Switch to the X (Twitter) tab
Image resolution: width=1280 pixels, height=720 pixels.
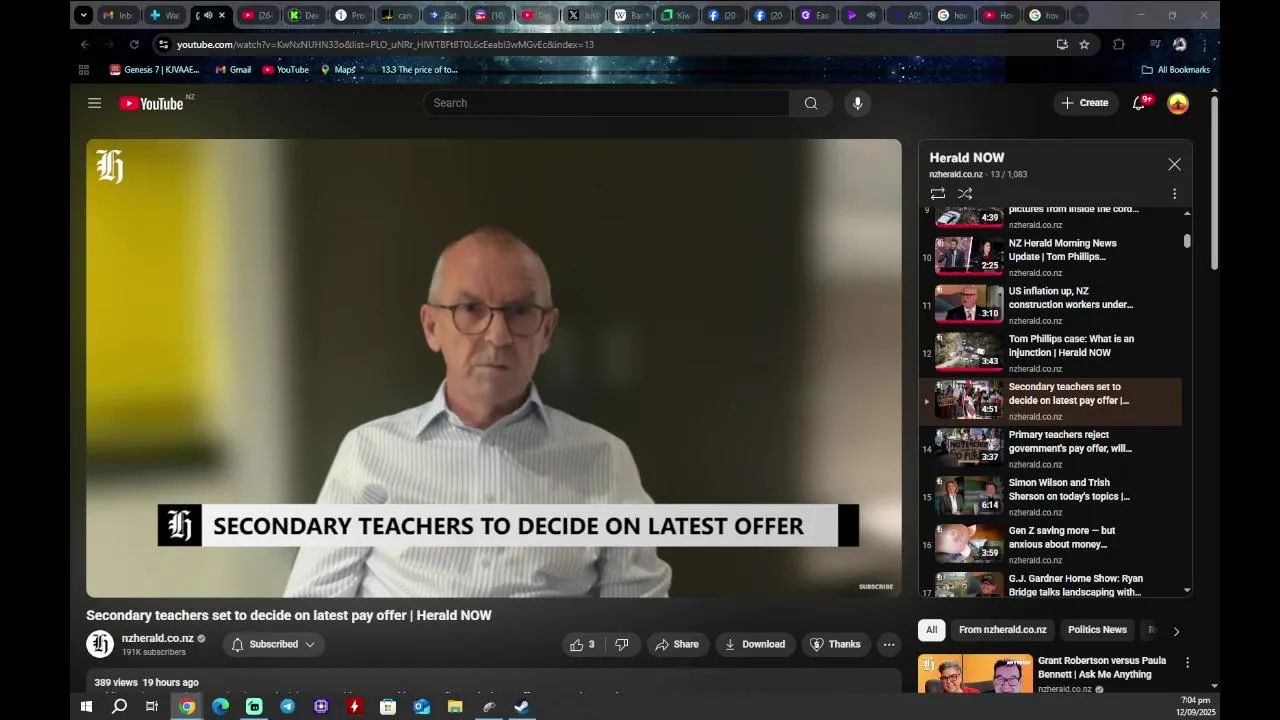(584, 15)
